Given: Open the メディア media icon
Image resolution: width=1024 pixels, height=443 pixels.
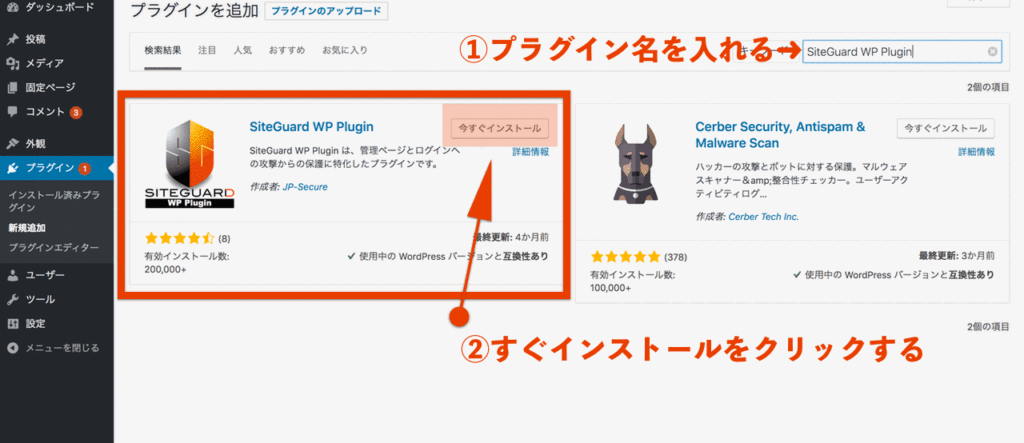Looking at the screenshot, I should (x=12, y=63).
